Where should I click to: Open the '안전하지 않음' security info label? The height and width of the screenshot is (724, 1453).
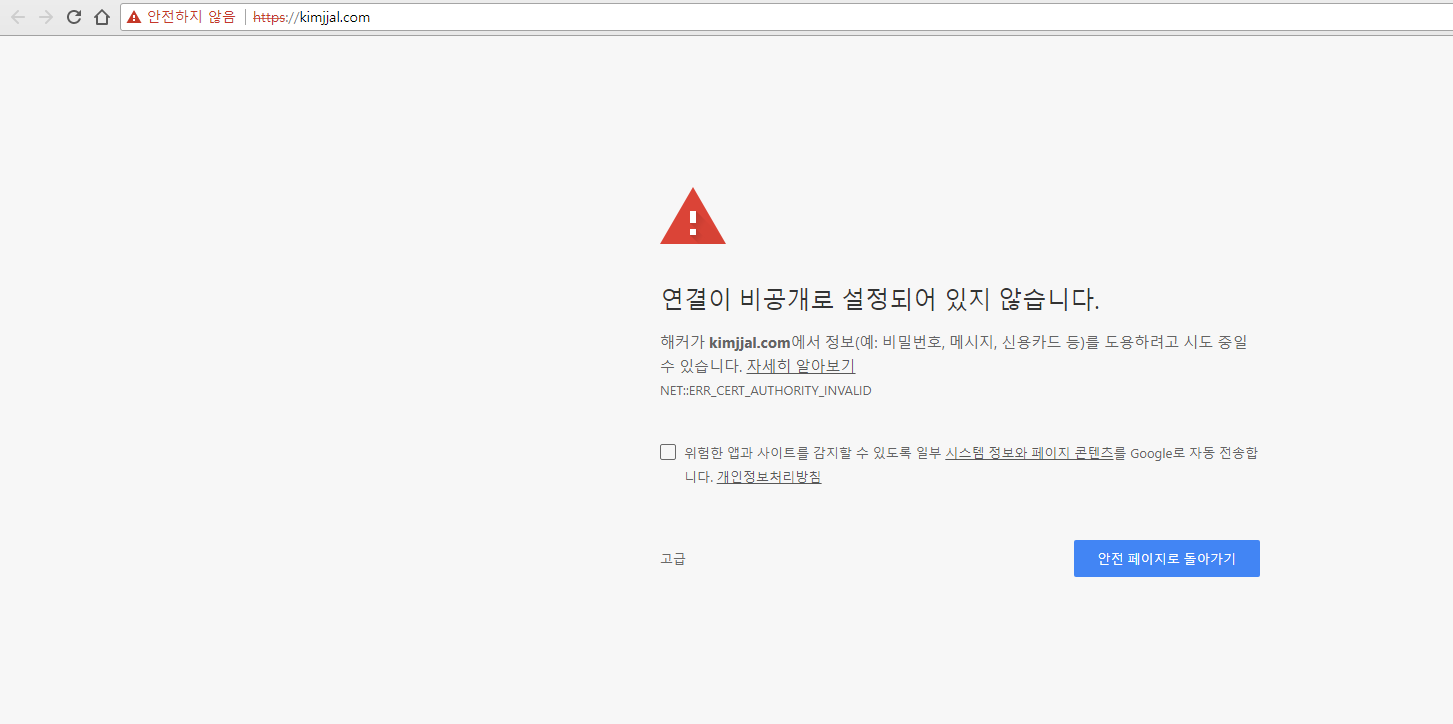point(190,17)
